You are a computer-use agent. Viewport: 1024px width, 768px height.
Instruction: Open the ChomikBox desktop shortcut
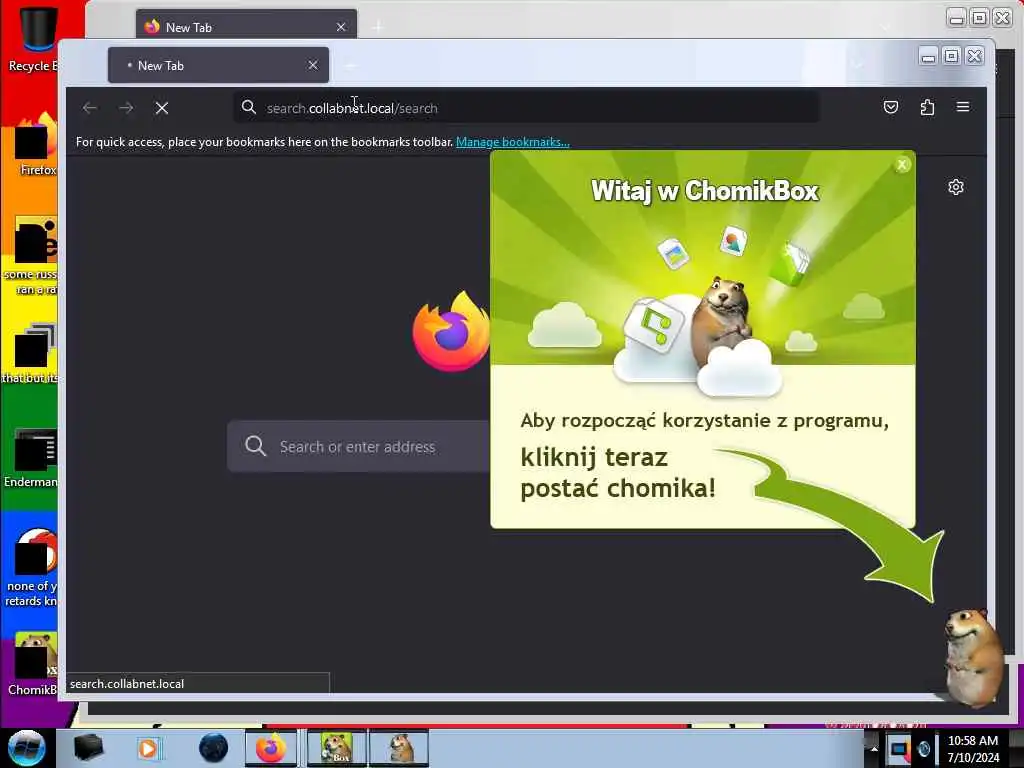tap(34, 663)
